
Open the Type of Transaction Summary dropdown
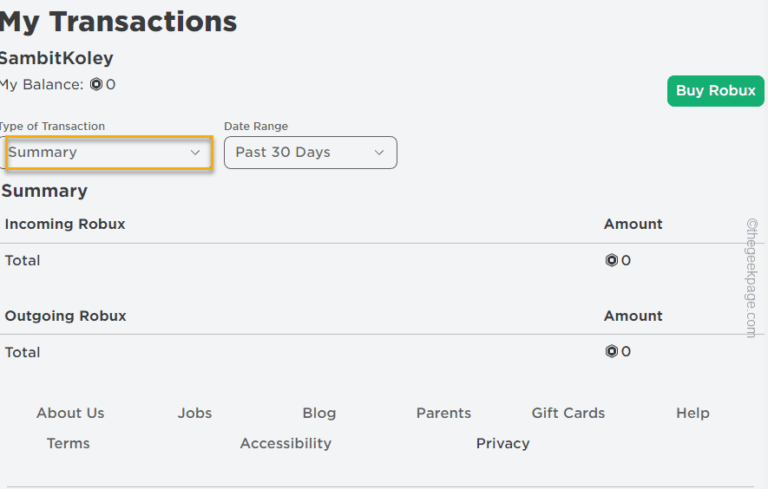coord(108,152)
